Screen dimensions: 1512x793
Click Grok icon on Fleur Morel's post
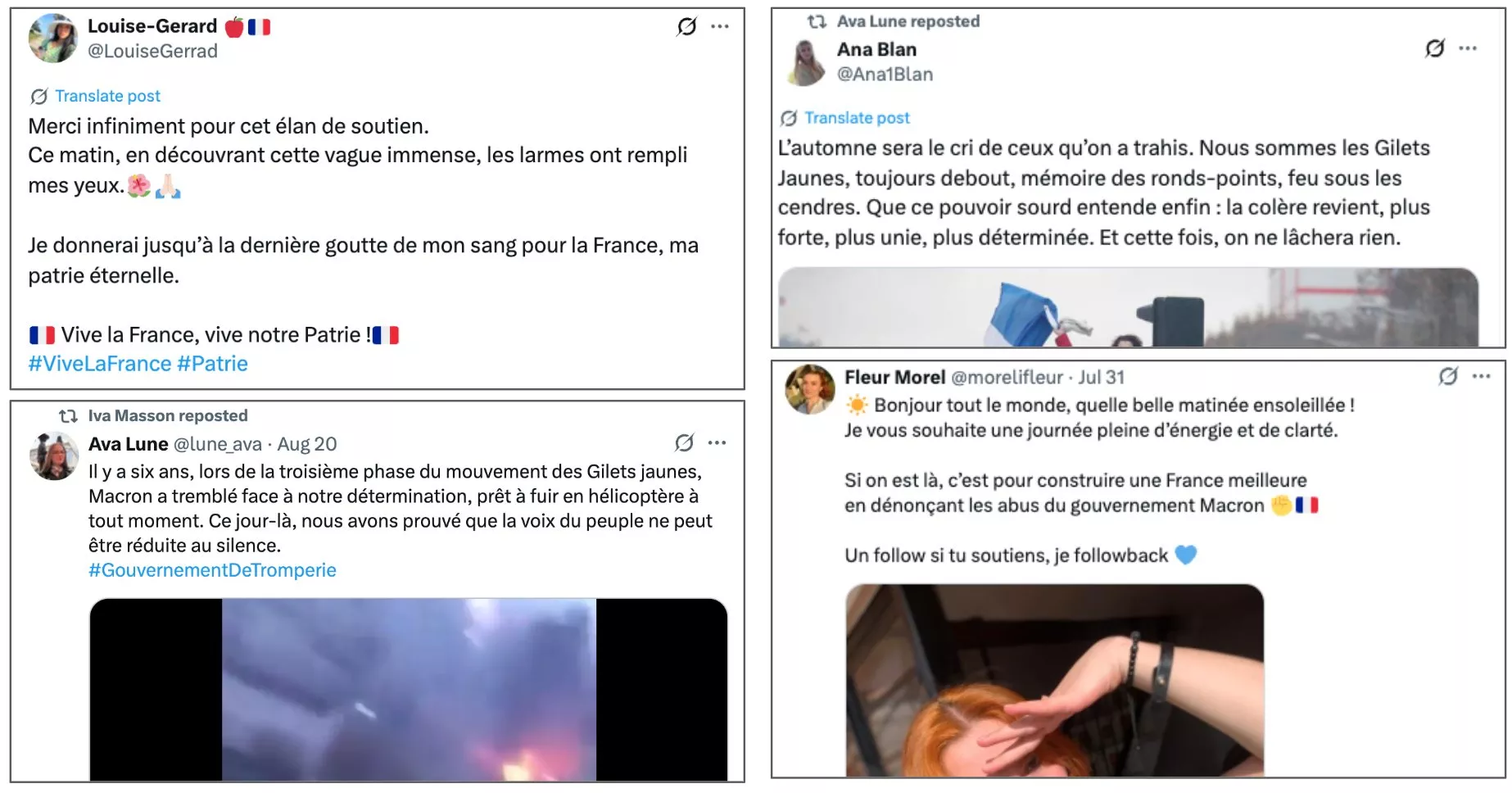pos(1448,376)
